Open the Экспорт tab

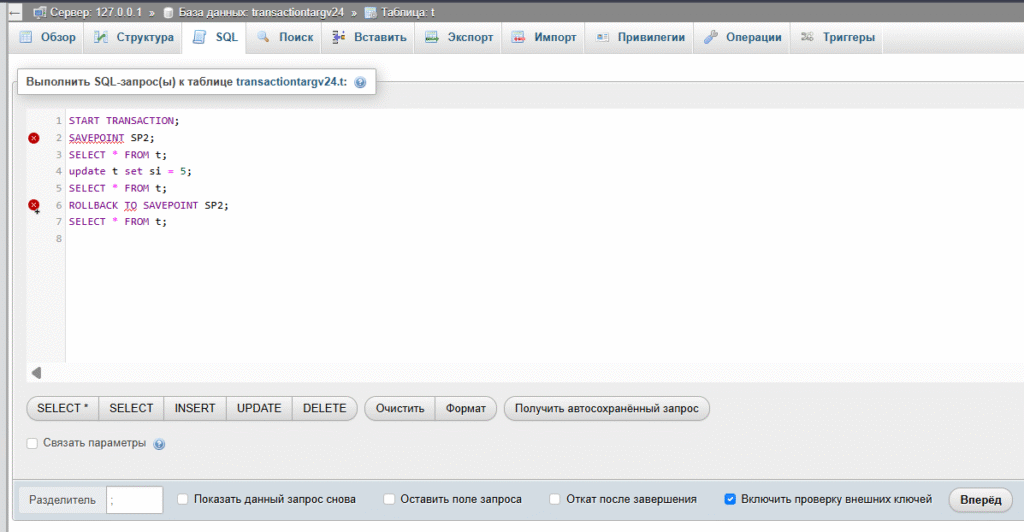458,37
